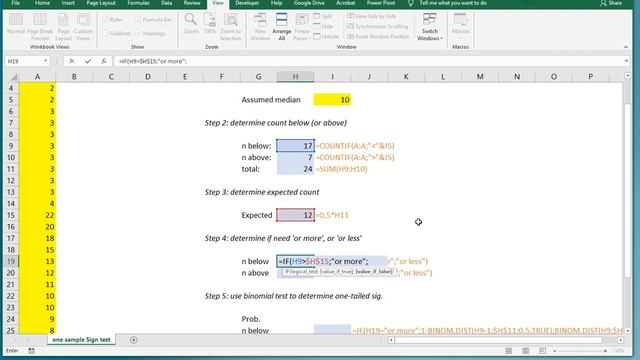Reset Window Position
This screenshot has width=640, height=360.
point(378,36)
